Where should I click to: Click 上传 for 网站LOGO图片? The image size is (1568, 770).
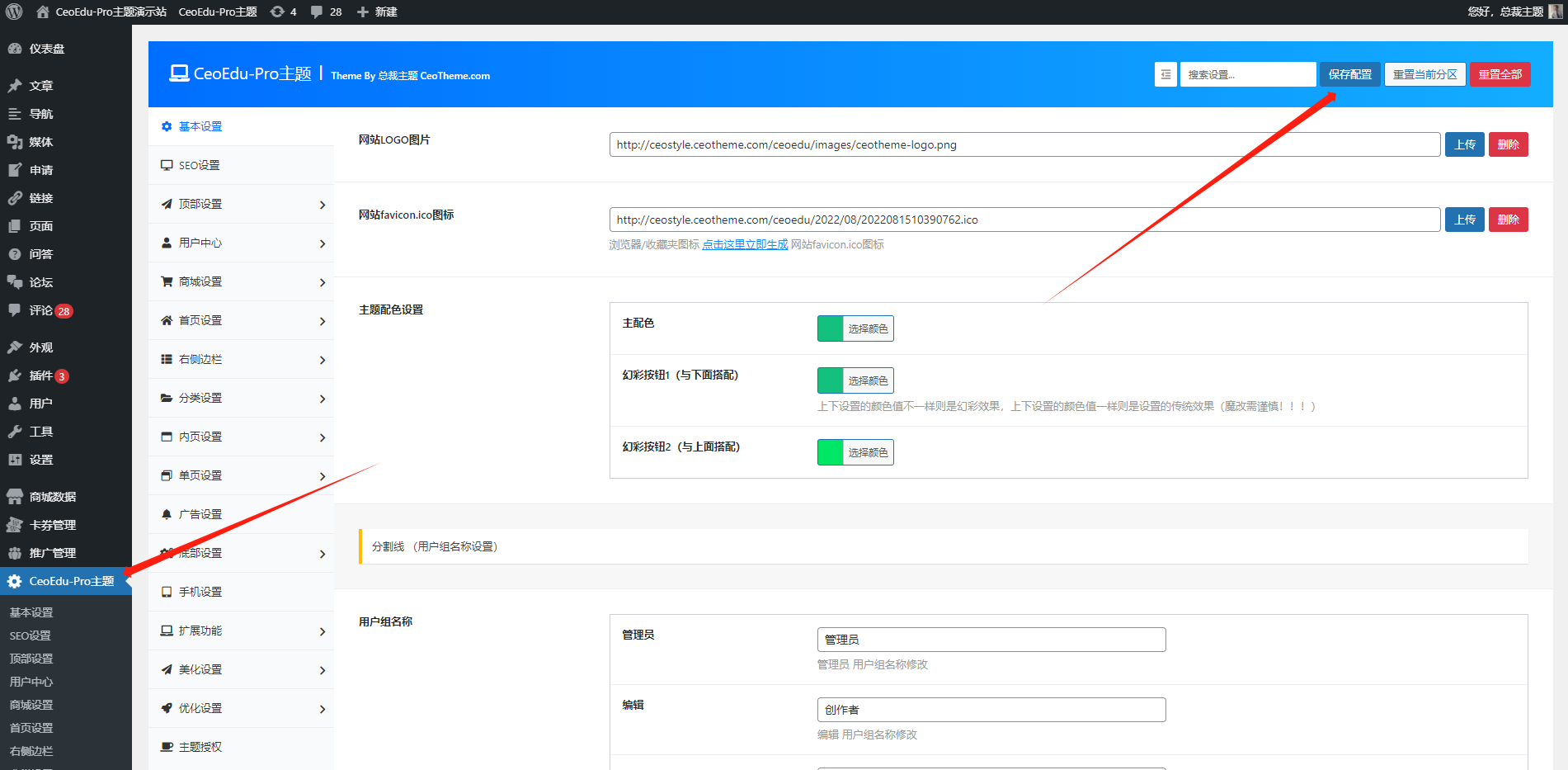(1465, 144)
